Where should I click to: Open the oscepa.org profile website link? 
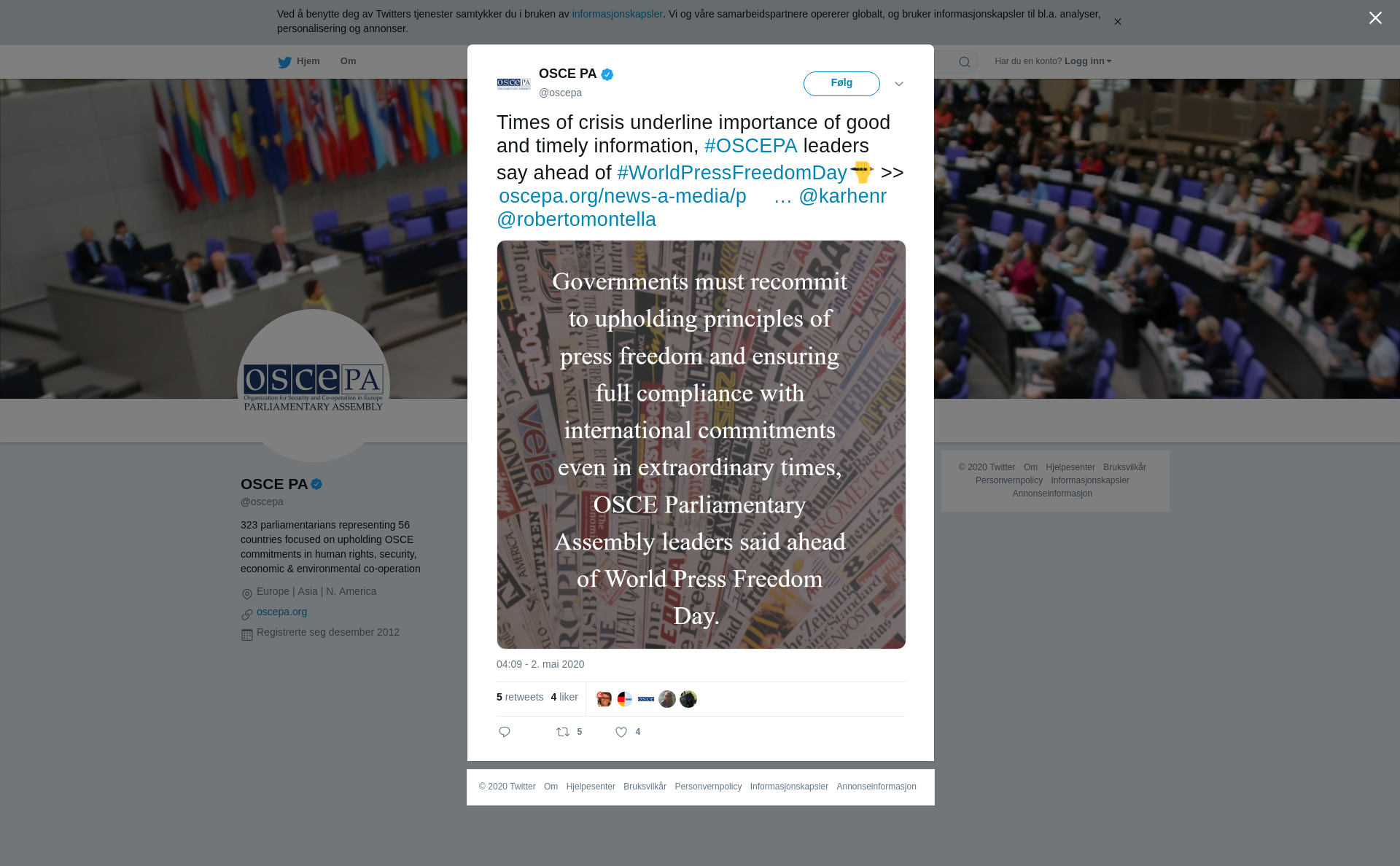click(281, 612)
